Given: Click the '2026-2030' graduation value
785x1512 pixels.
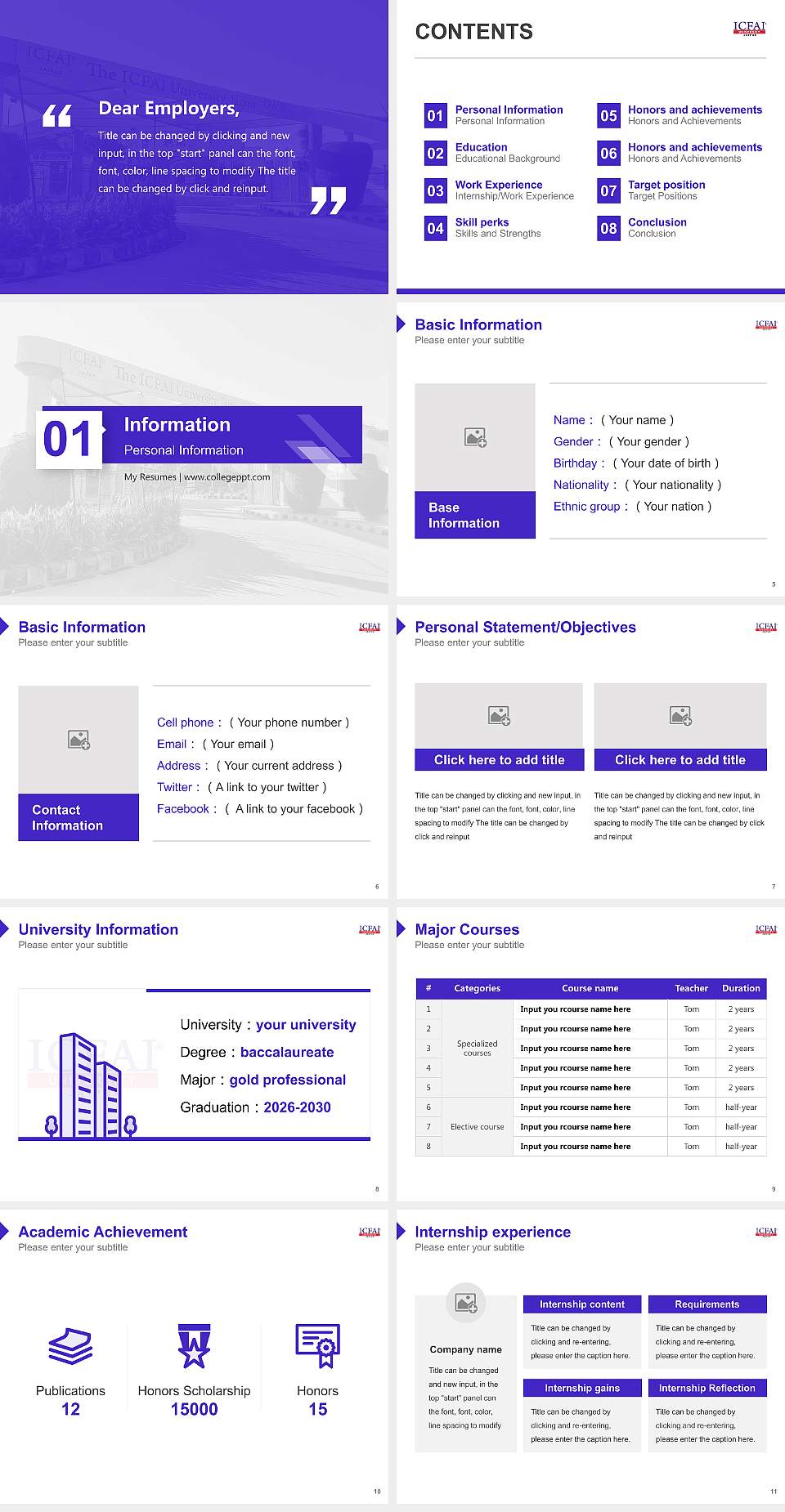Looking at the screenshot, I should [297, 1107].
